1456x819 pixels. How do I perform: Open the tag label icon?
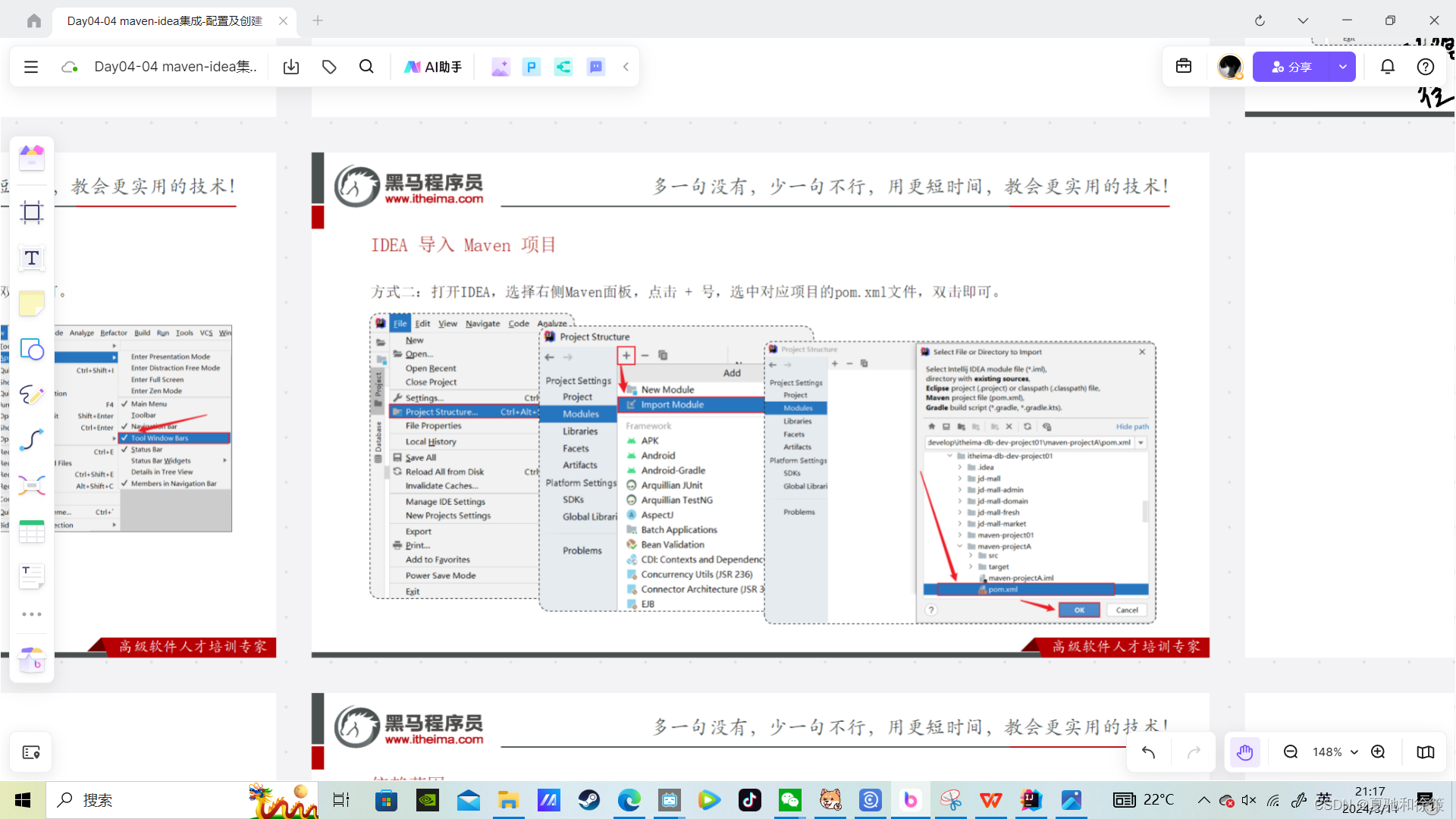coord(329,67)
